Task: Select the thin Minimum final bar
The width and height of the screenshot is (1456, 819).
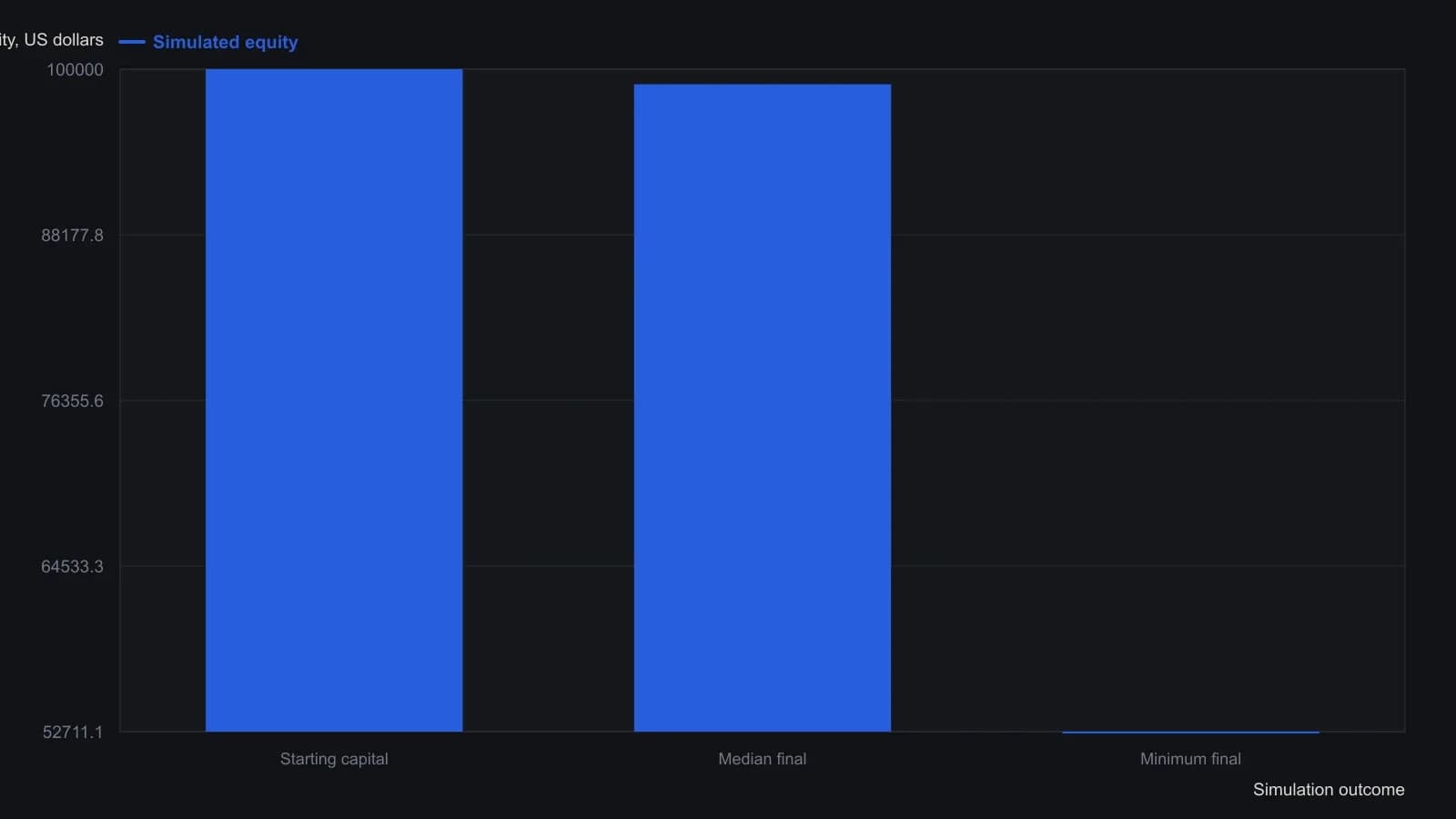Action: click(x=1190, y=732)
